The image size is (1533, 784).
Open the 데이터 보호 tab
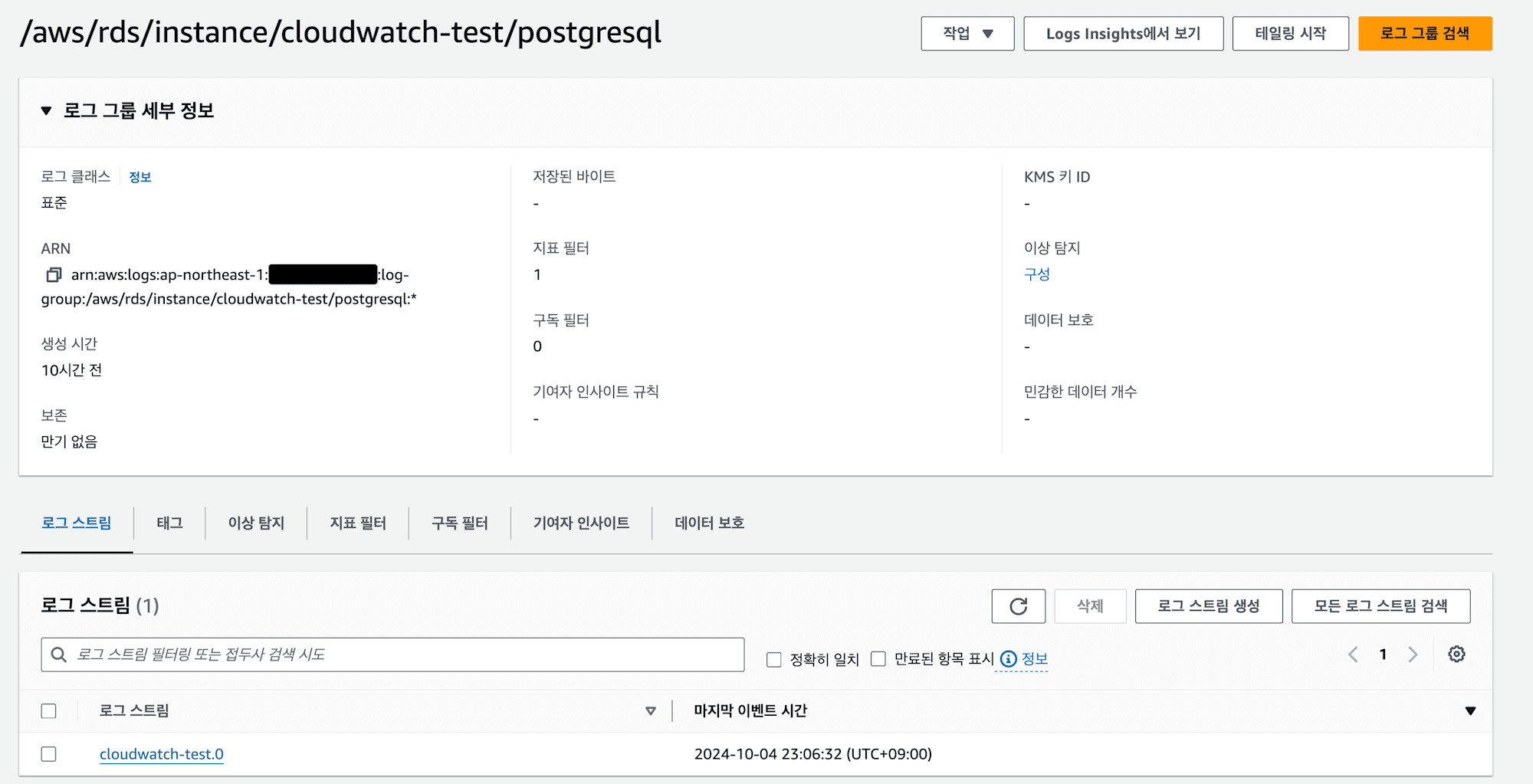point(709,523)
